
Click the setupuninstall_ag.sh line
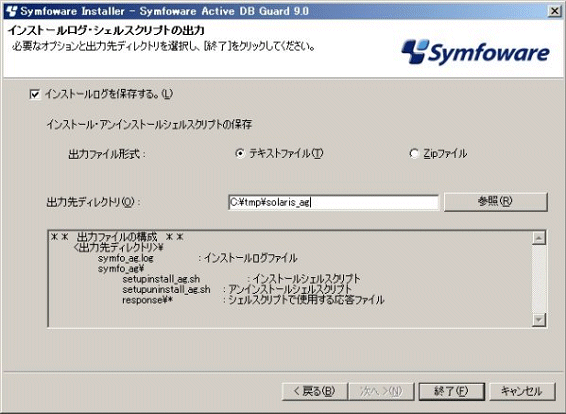click(237, 289)
